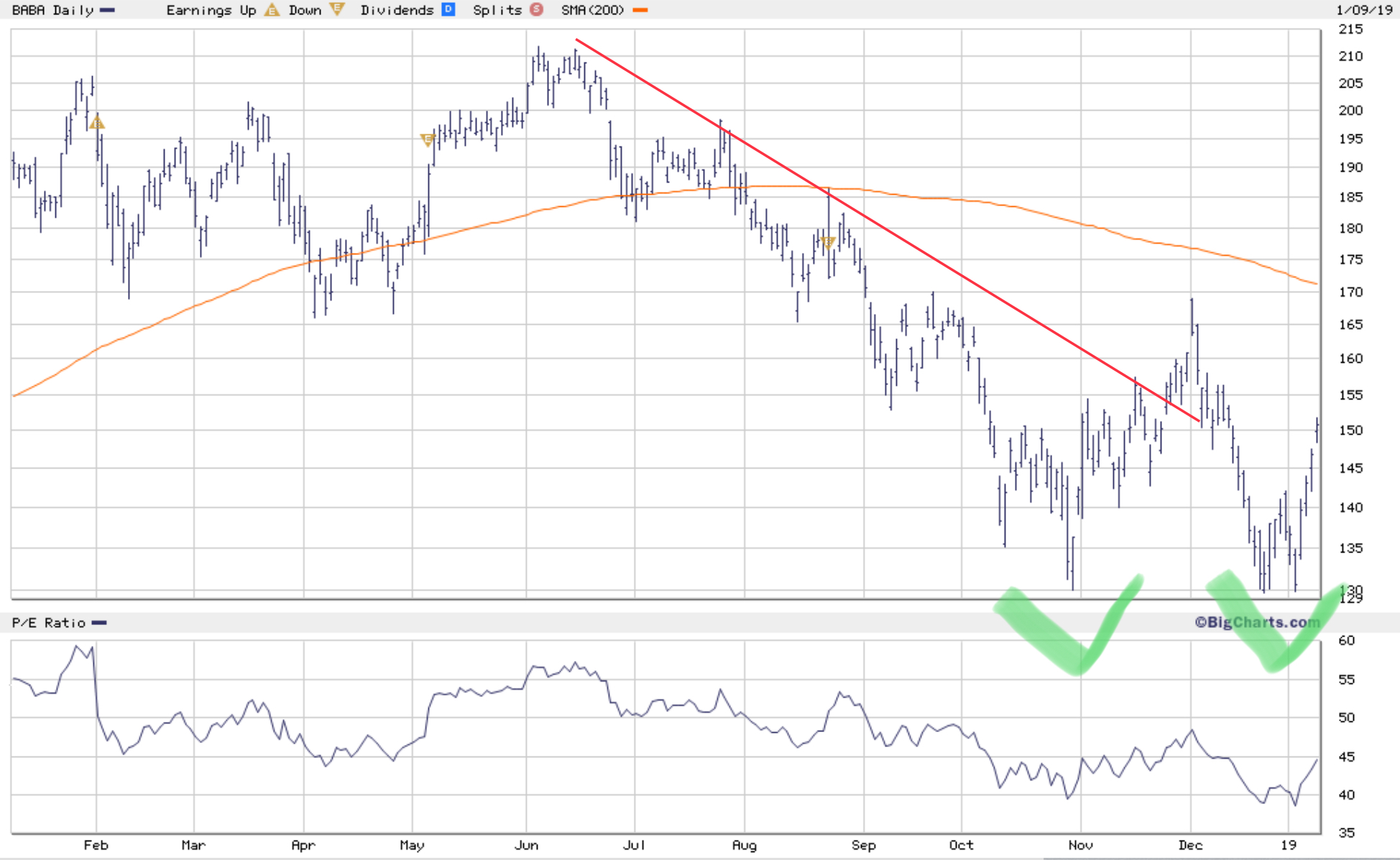
Task: Click the late-August earnings-down marker on chart
Action: [x=828, y=243]
